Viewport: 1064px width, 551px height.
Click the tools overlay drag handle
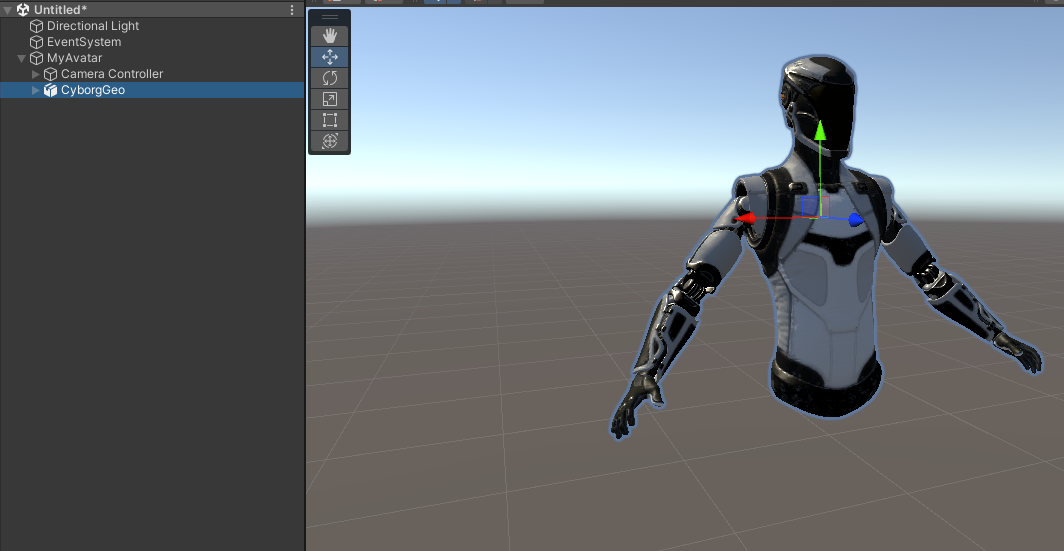[x=330, y=17]
